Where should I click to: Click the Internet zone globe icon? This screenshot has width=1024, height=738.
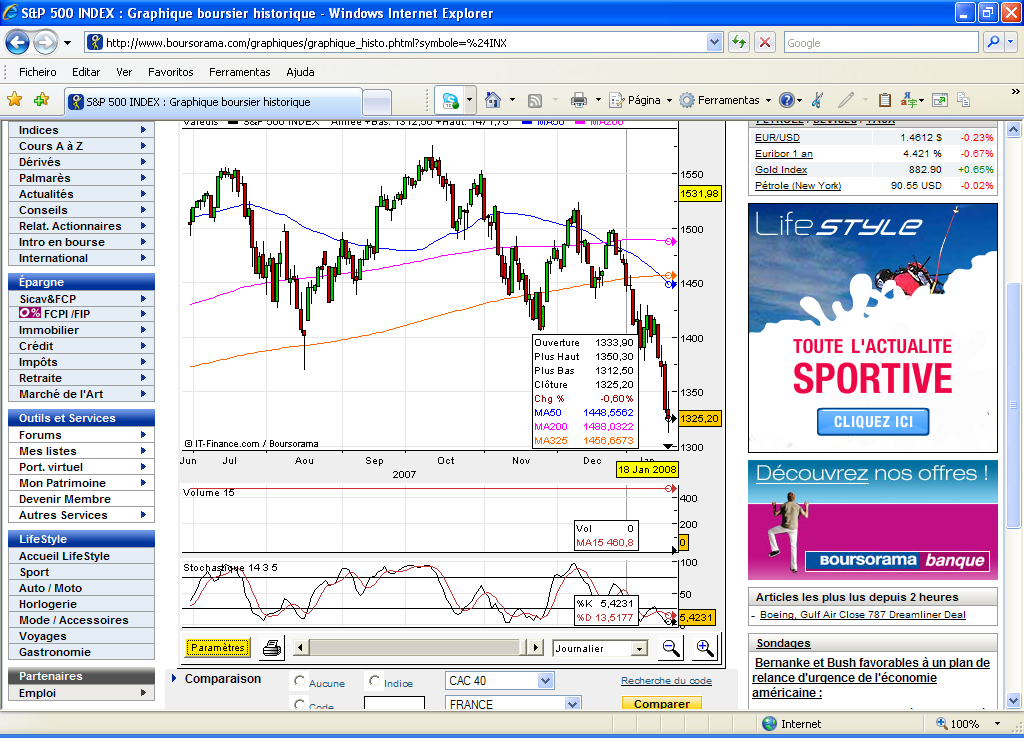769,723
